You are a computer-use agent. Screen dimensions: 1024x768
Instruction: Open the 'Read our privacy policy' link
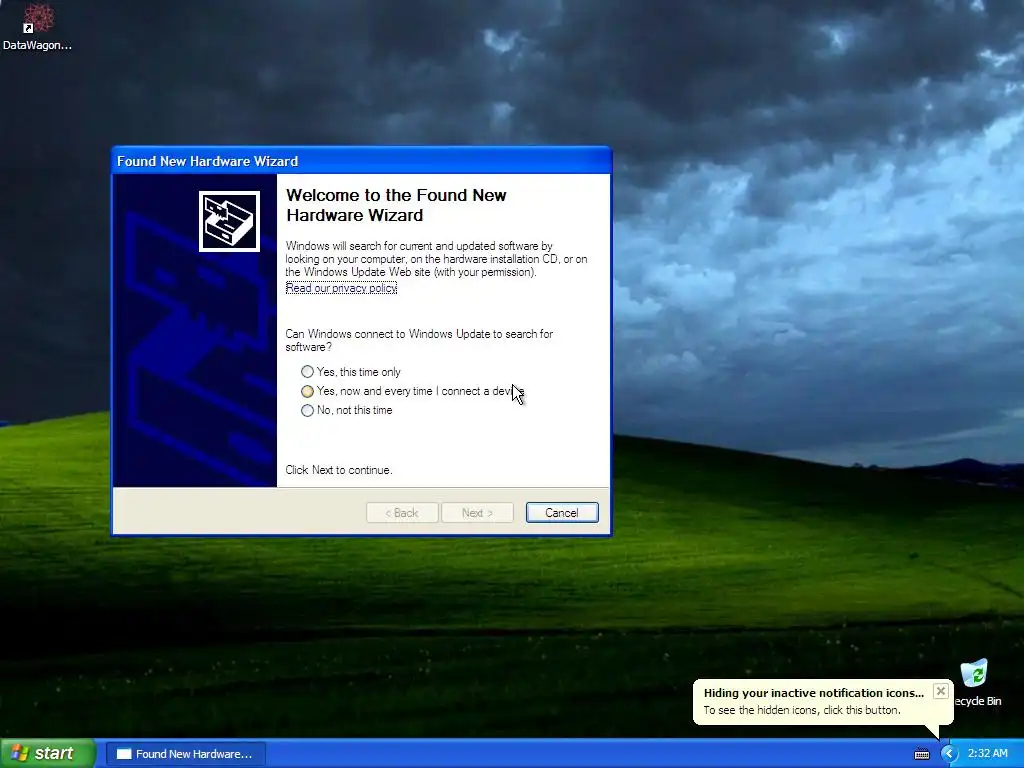click(x=341, y=288)
